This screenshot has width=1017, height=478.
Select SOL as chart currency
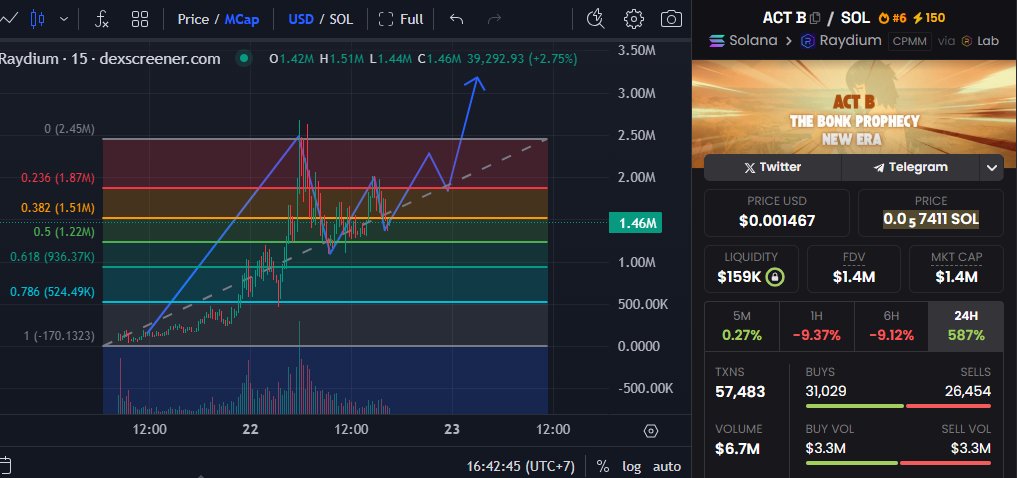(x=341, y=19)
